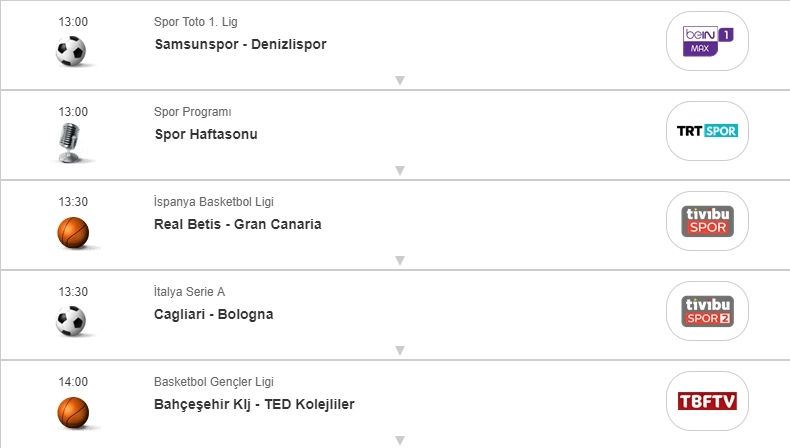790x448 pixels.
Task: Click the basketball icon beside Real Betis match
Action: point(72,232)
